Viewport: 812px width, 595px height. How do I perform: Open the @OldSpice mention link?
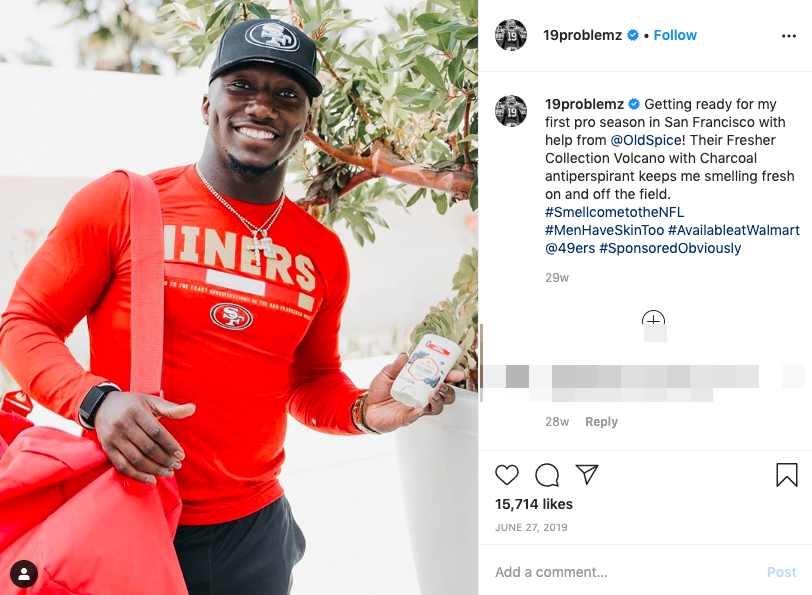point(646,140)
